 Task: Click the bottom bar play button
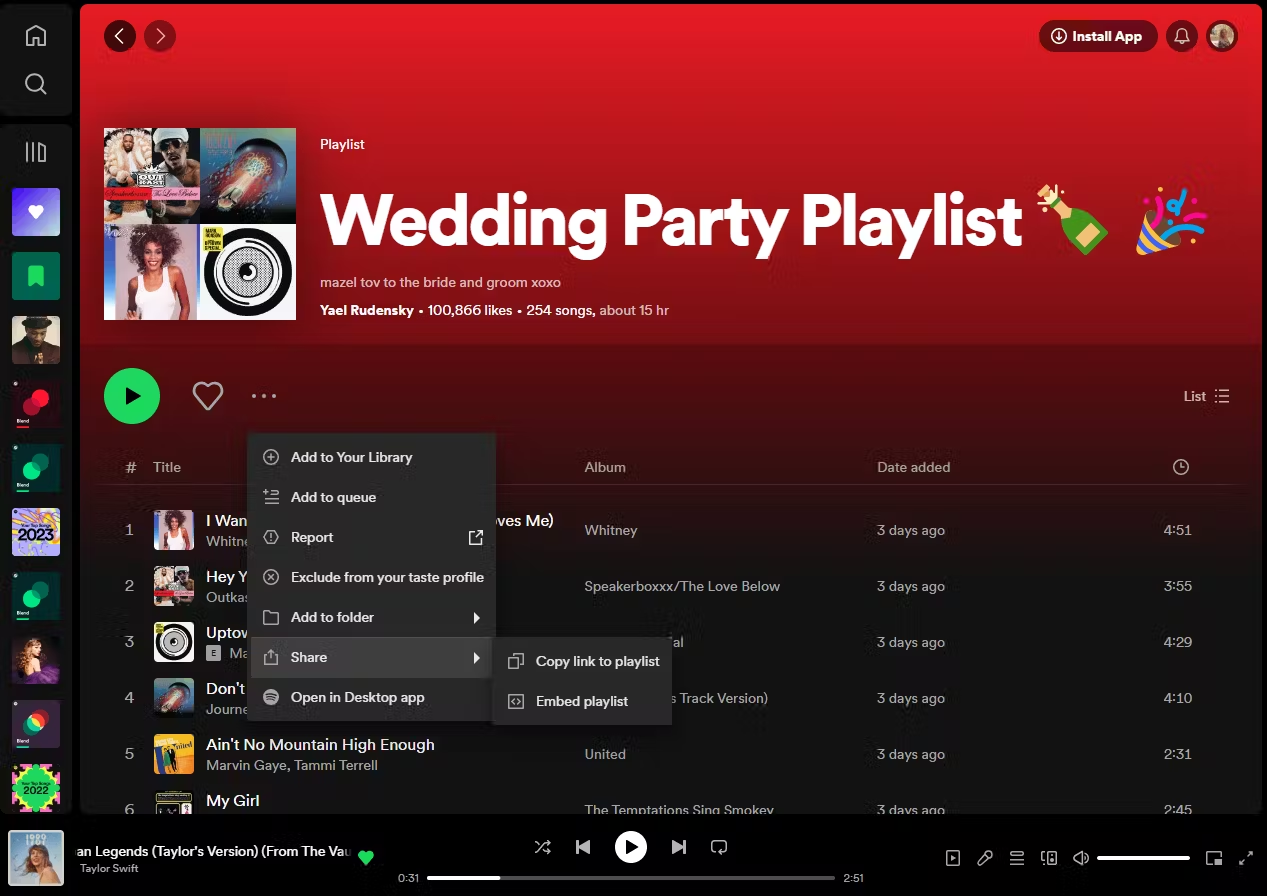(x=630, y=847)
